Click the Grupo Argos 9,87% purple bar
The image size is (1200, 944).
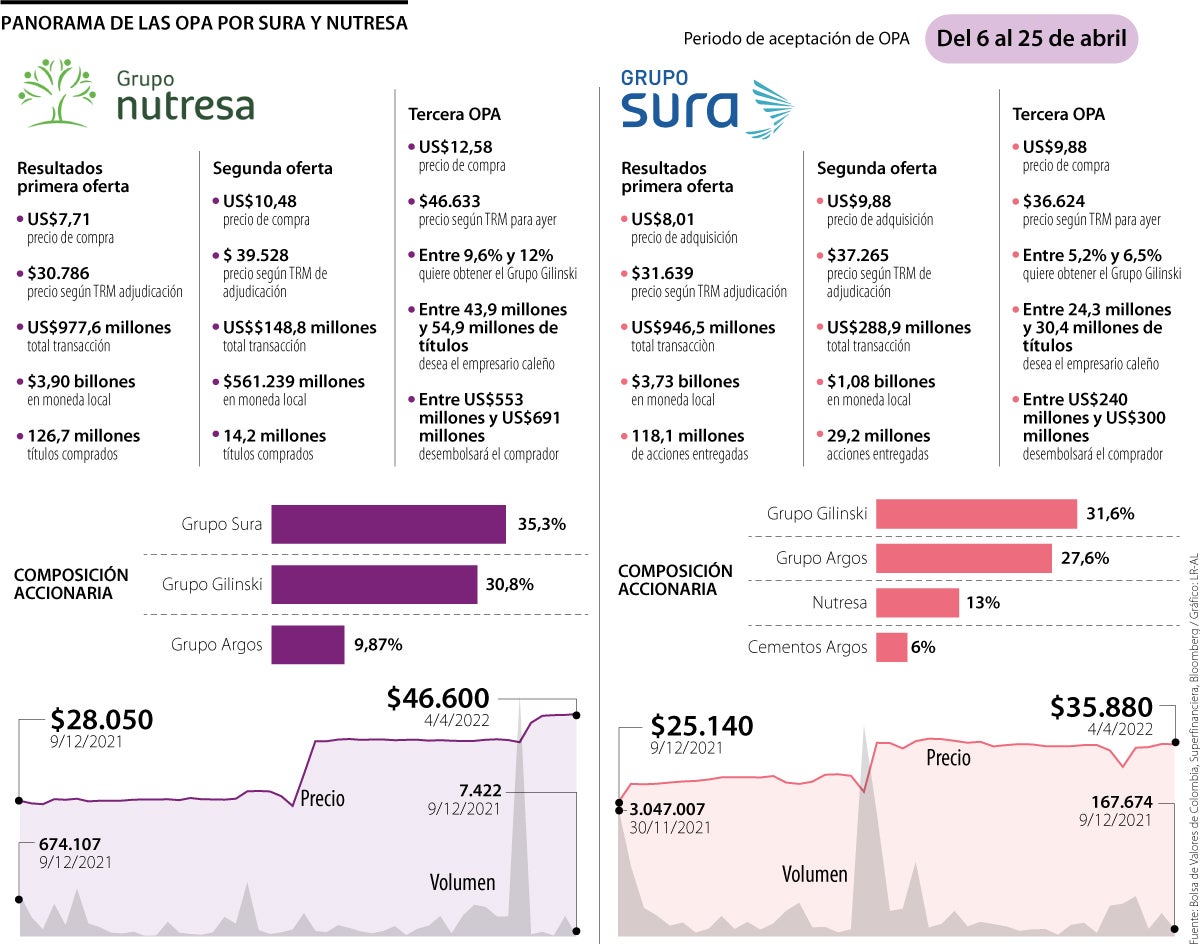click(x=307, y=645)
